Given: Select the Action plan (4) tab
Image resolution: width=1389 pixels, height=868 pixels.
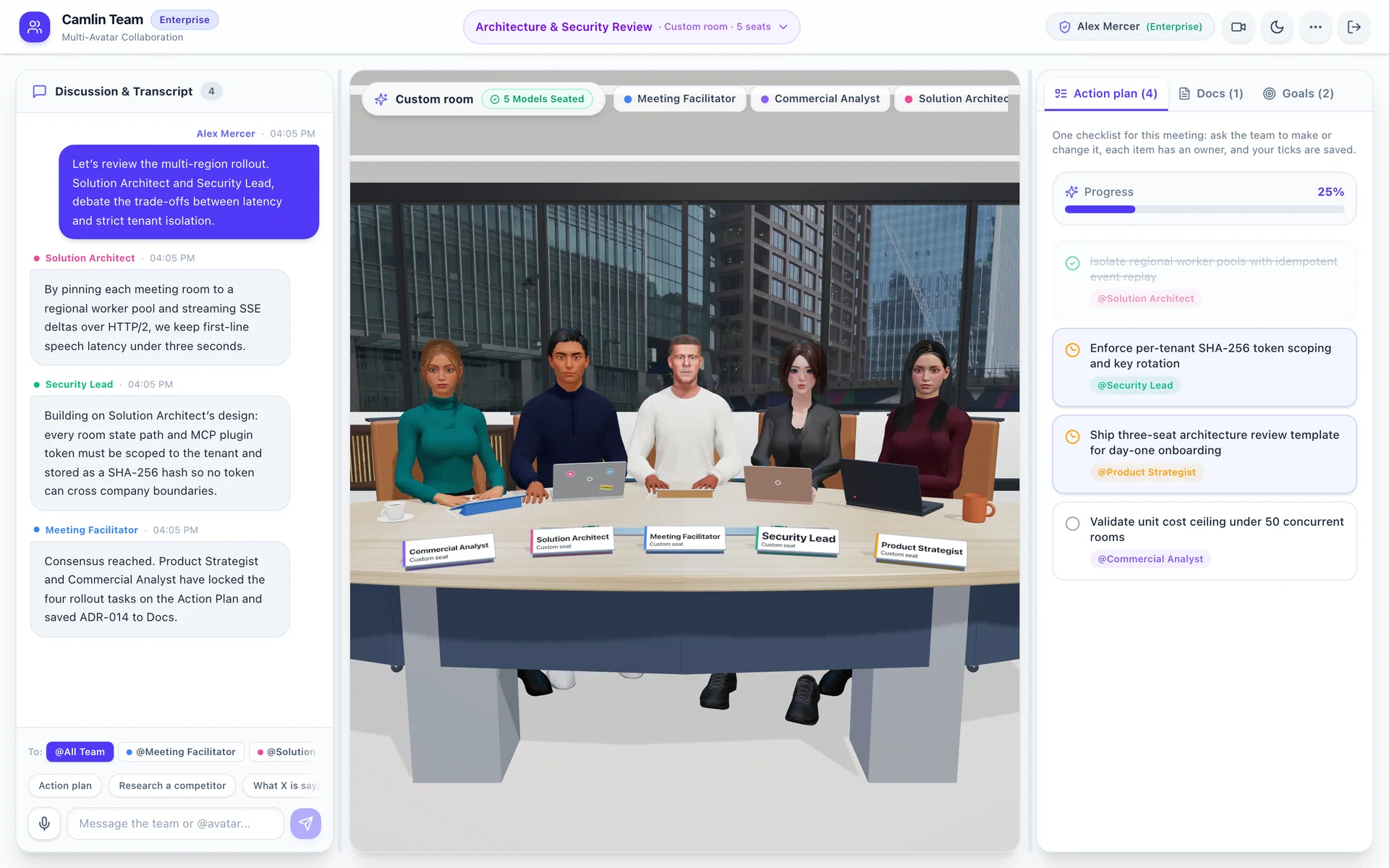Looking at the screenshot, I should 1106,93.
